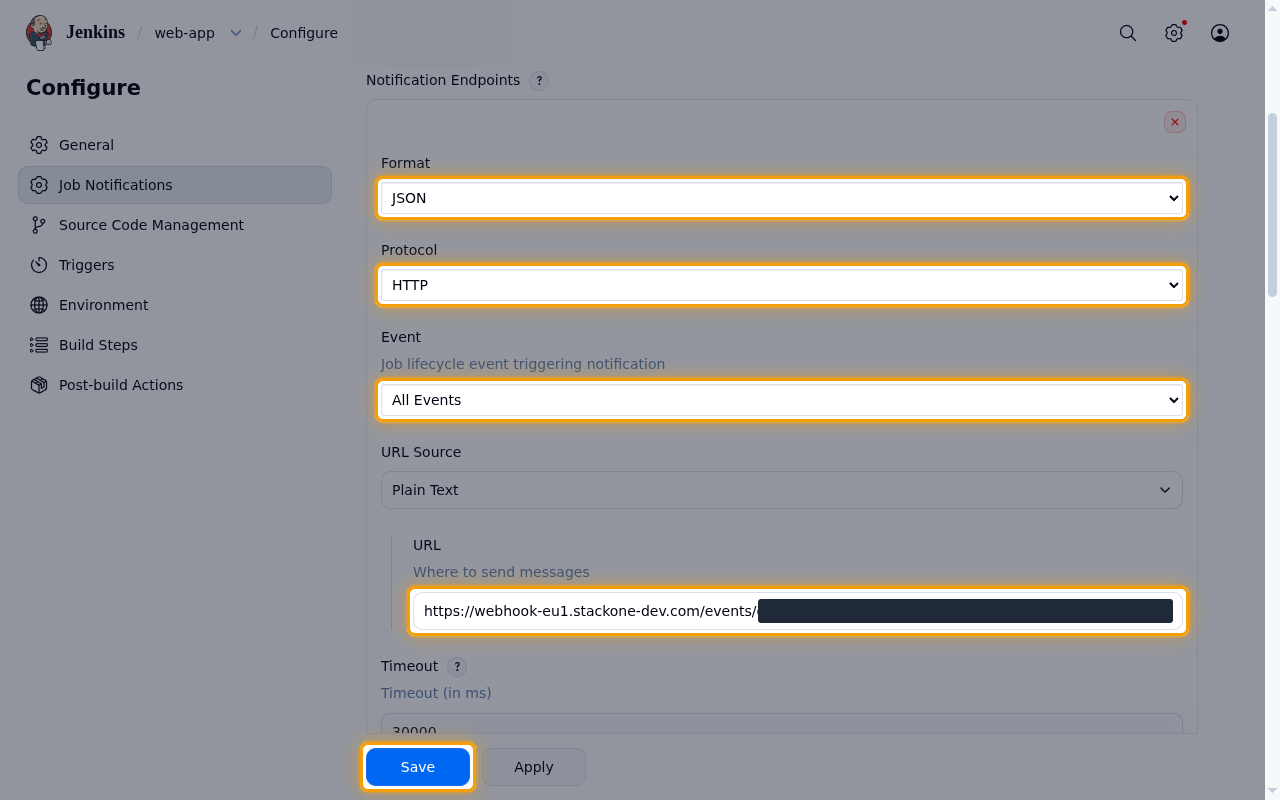1280x800 pixels.
Task: Click the Source Code Management branch icon
Action: tap(39, 225)
